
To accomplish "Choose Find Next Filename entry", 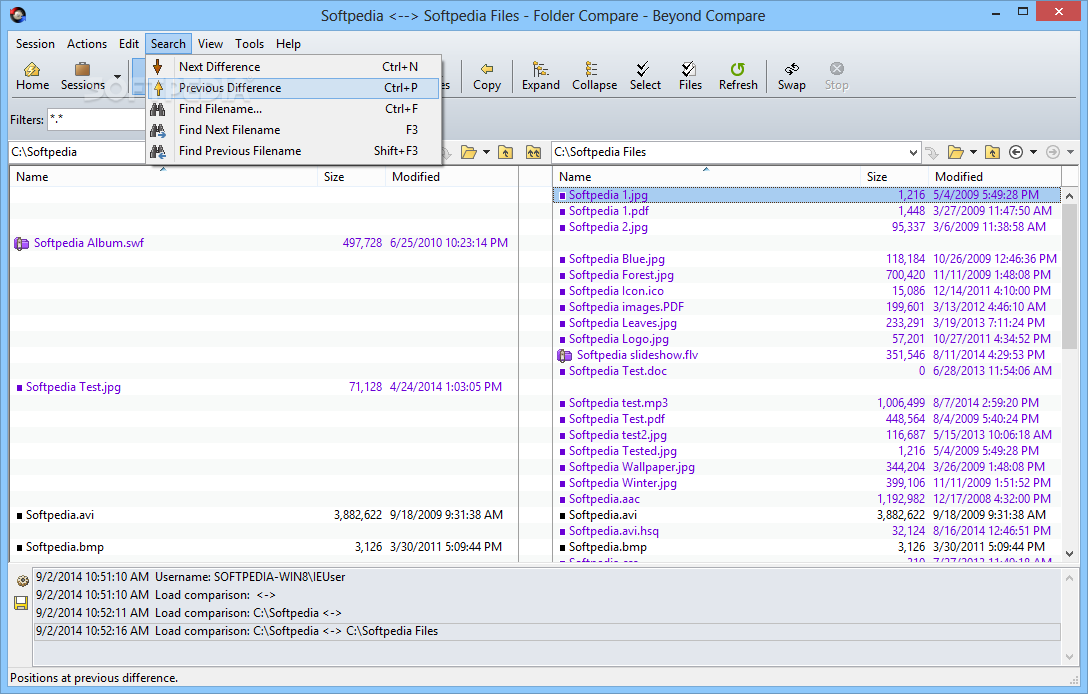I will (294, 130).
